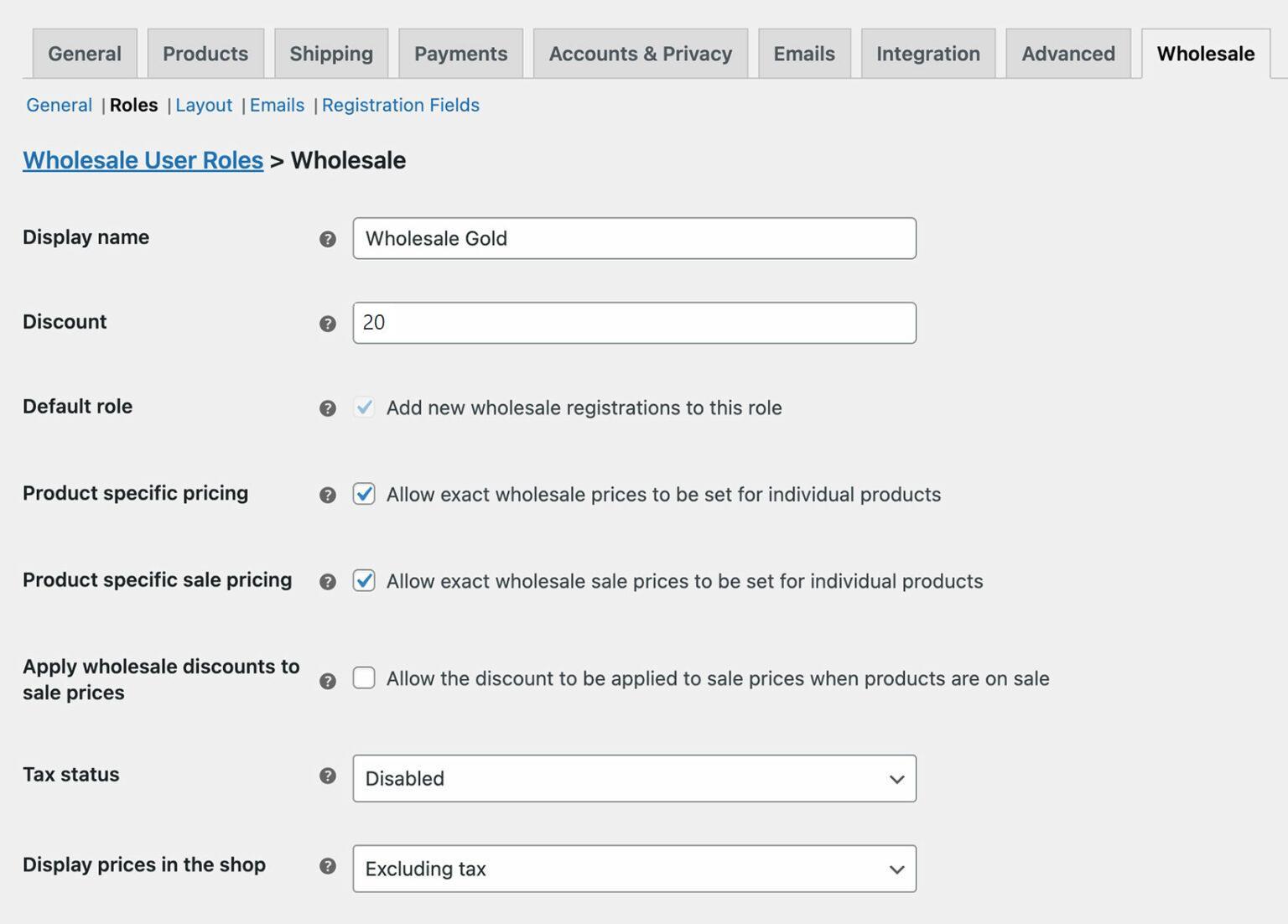1288x924 pixels.
Task: Enable discount applied to sale prices
Action: (364, 678)
